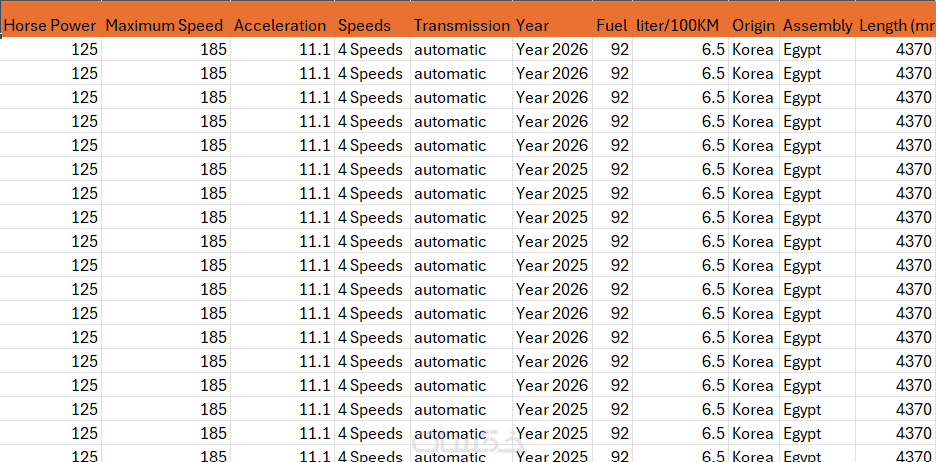Click the Fuel header cell
This screenshot has height=462, width=936.
612,25
